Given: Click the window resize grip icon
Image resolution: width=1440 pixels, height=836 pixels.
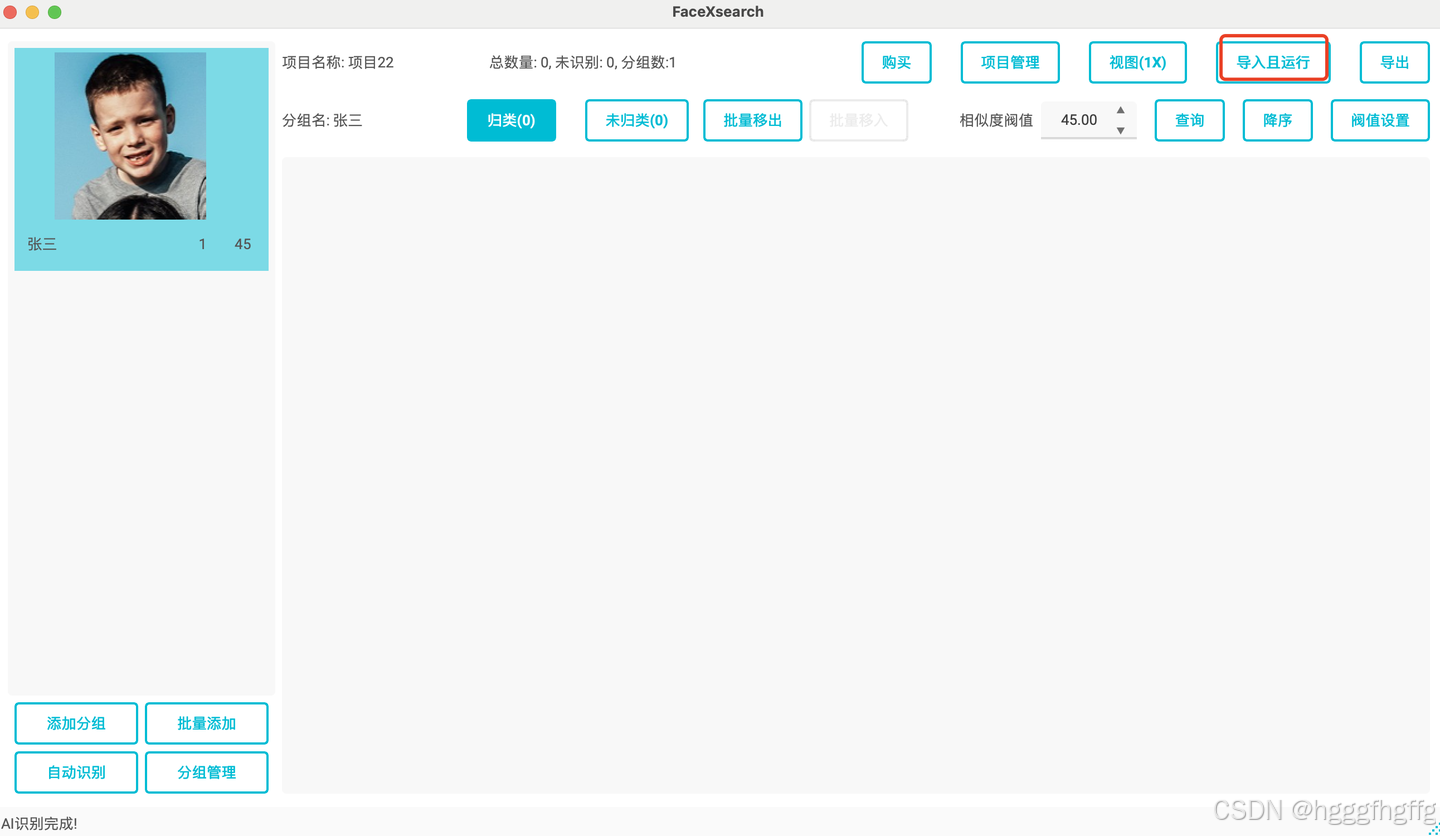Looking at the screenshot, I should click(x=1433, y=829).
